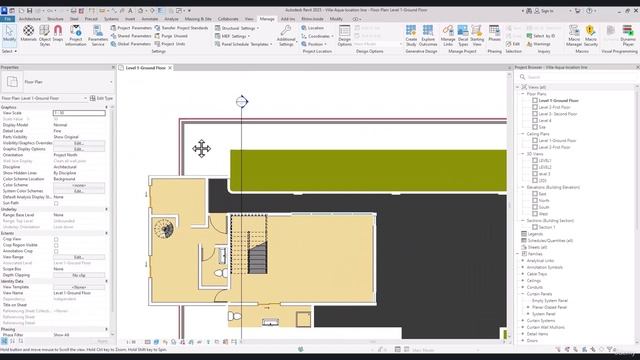Toggle the Crop View checkbox
The width and height of the screenshot is (640, 360).
[56, 239]
